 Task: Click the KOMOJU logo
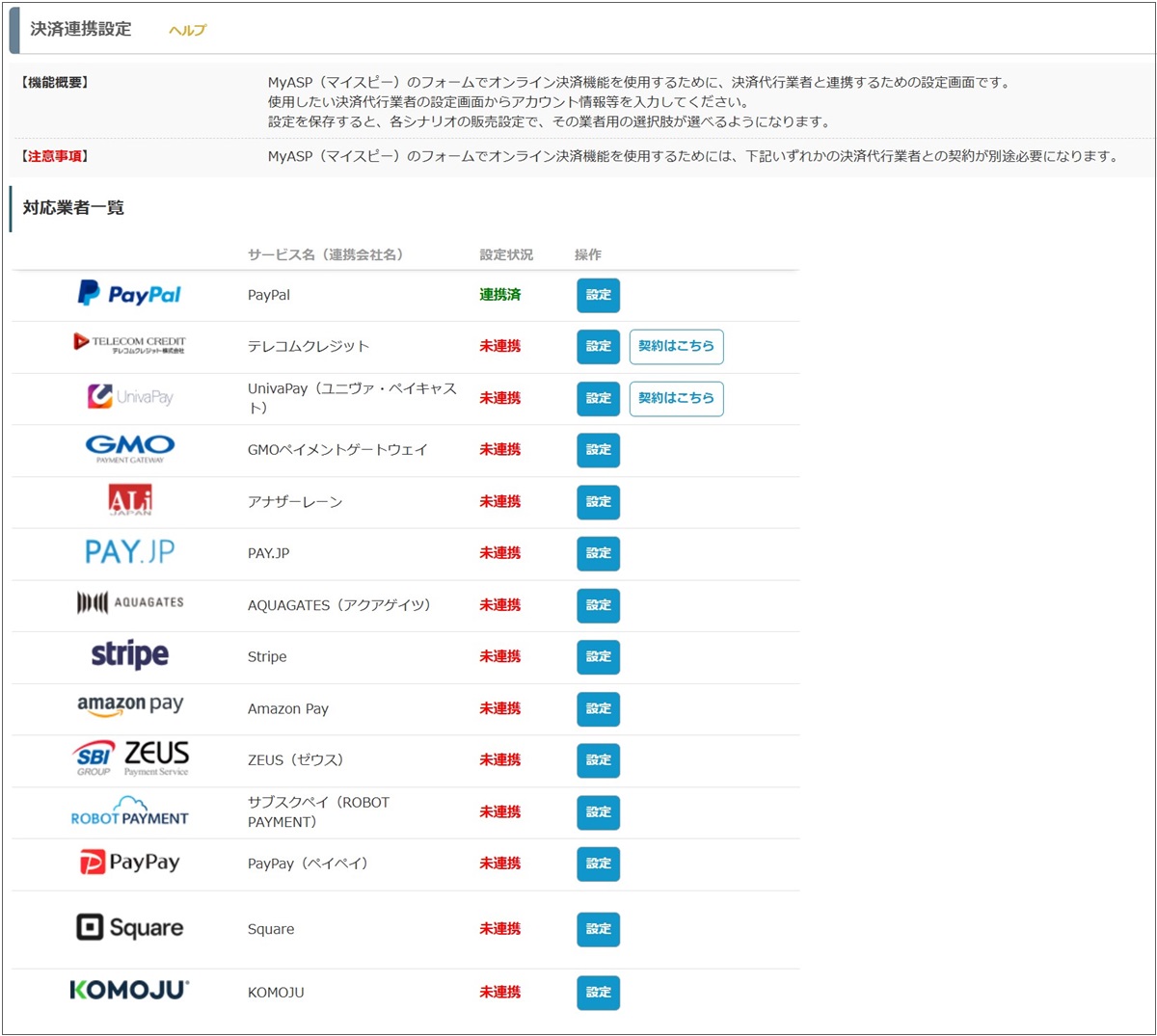tap(129, 991)
